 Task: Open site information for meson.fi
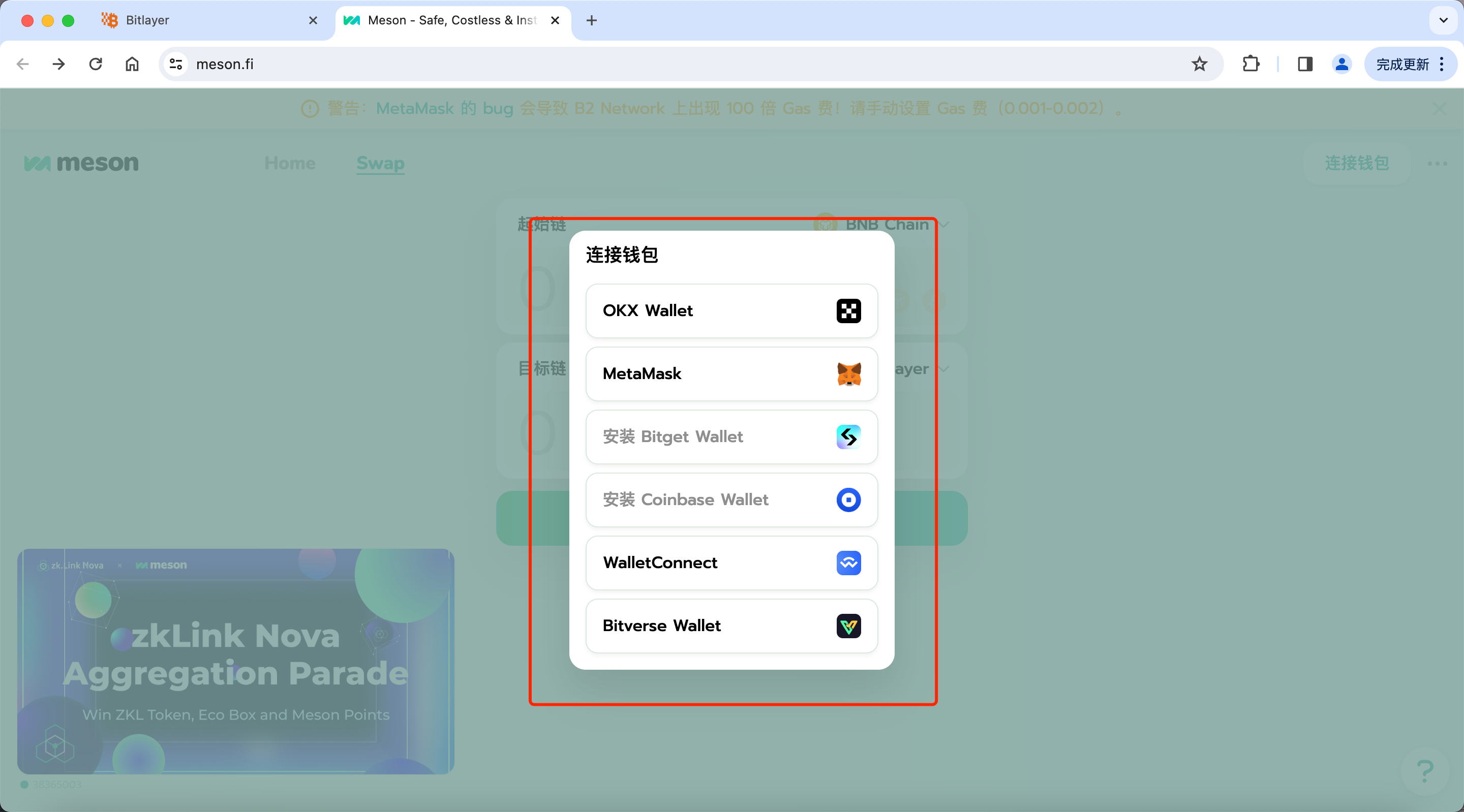(175, 64)
